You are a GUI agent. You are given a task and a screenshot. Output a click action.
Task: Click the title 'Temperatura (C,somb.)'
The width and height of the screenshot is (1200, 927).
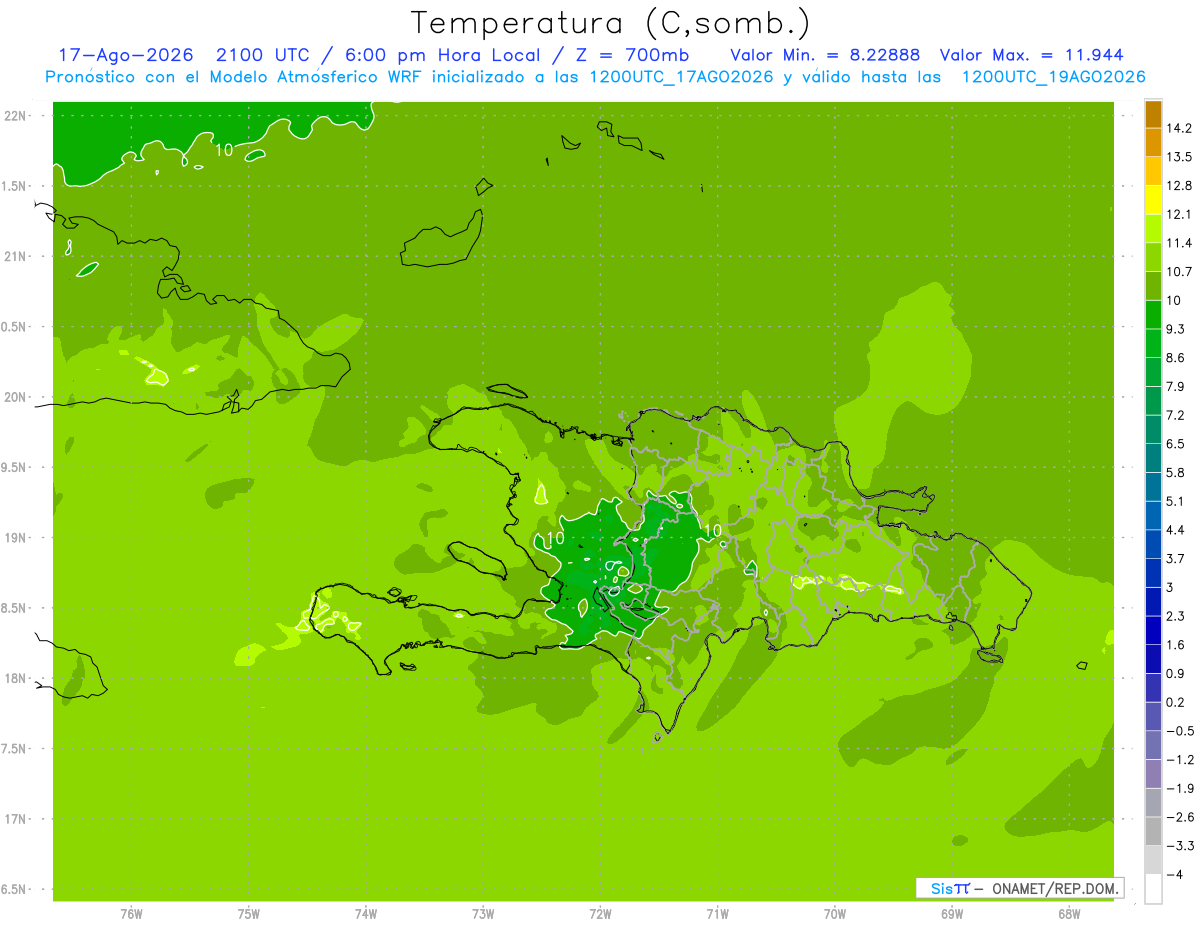610,24
